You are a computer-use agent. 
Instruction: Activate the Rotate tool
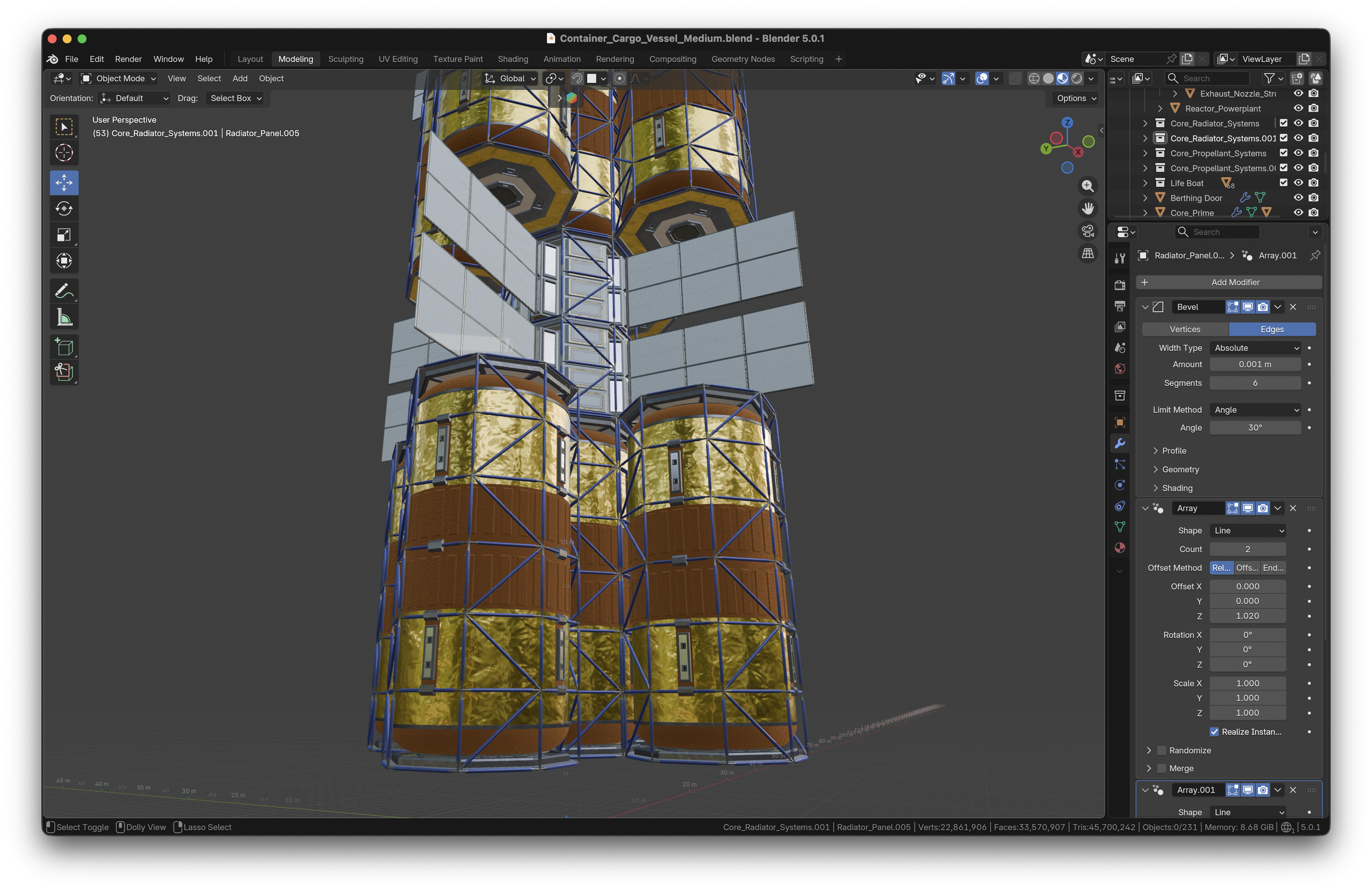pos(64,208)
